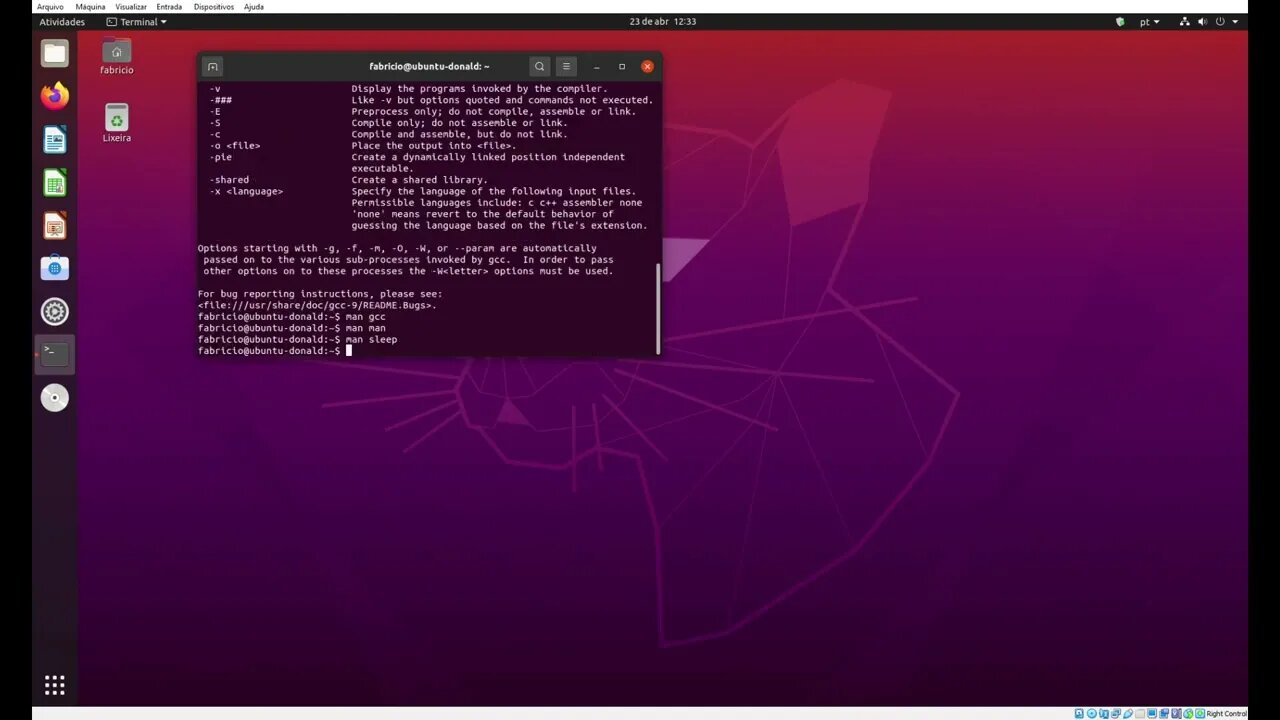Expand the pt keyboard layout dropdown
The height and width of the screenshot is (720, 1280).
[1150, 21]
